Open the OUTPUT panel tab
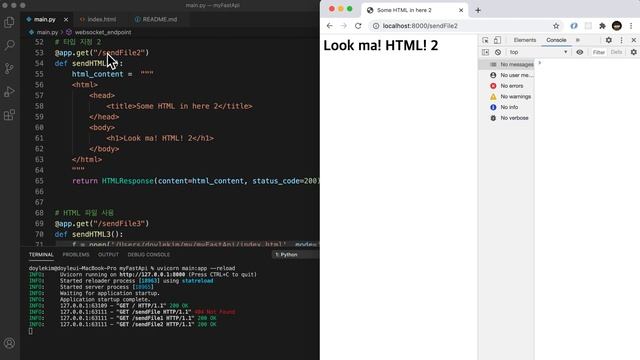Image resolution: width=640 pixels, height=360 pixels. pyautogui.click(x=108, y=254)
